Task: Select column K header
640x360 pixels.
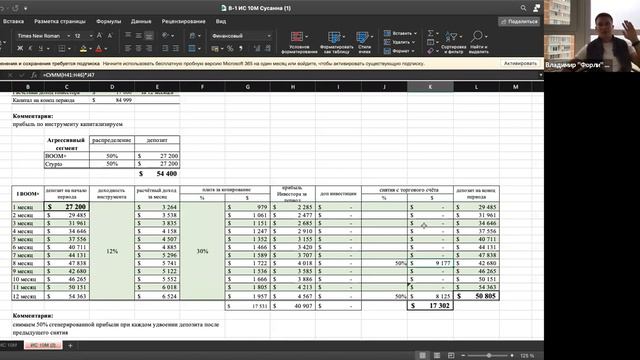Action: click(430, 87)
